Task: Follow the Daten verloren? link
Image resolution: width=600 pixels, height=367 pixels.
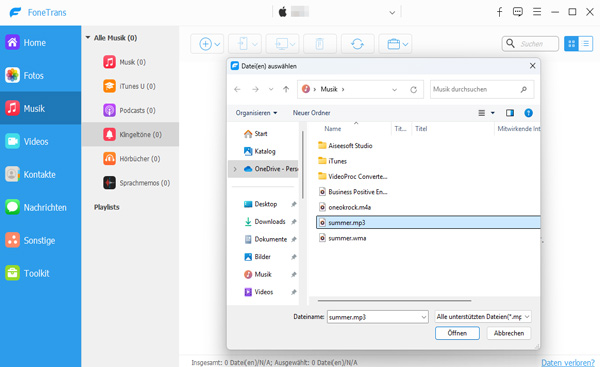Action: (568, 362)
